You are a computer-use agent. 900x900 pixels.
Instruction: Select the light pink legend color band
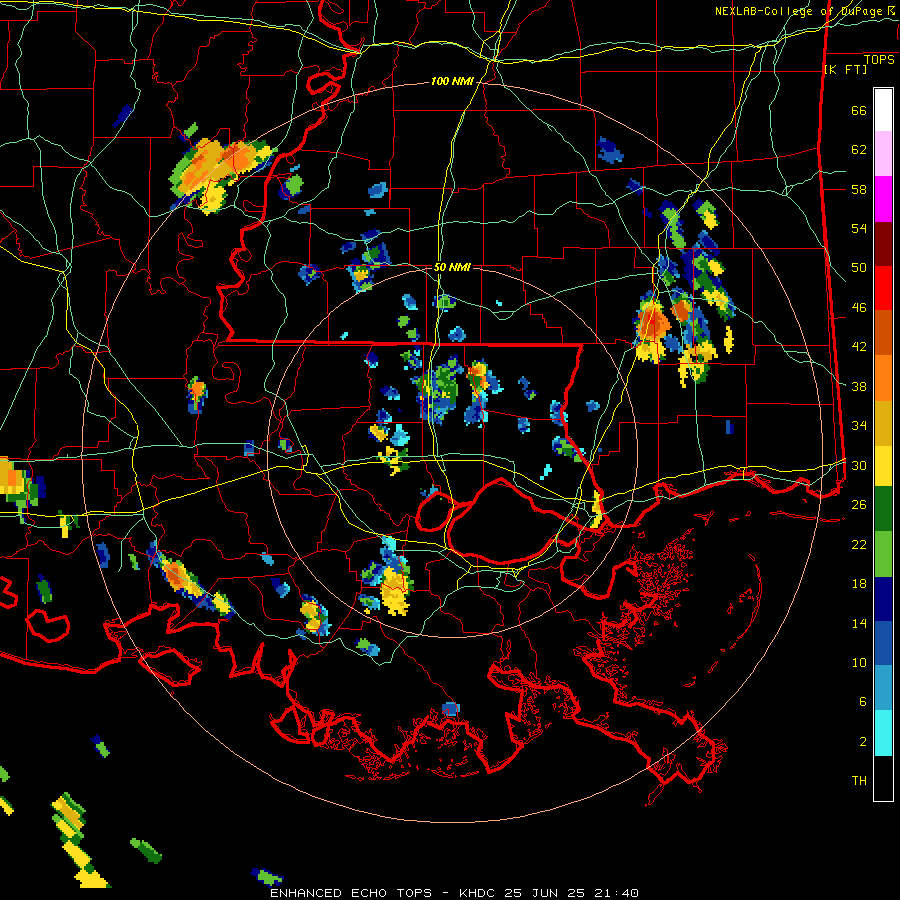pos(883,154)
